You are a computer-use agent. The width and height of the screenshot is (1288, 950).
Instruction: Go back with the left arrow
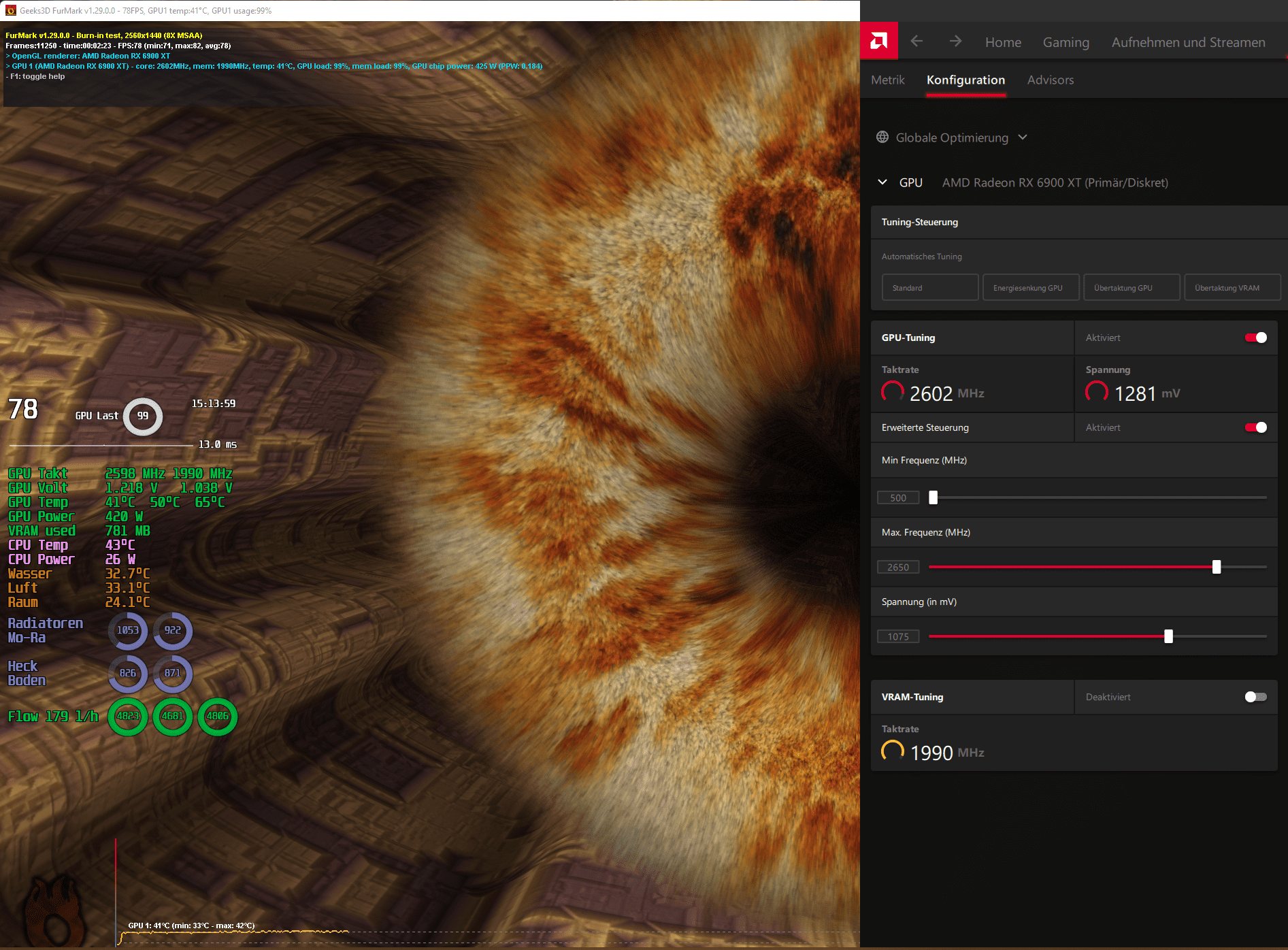pyautogui.click(x=917, y=42)
